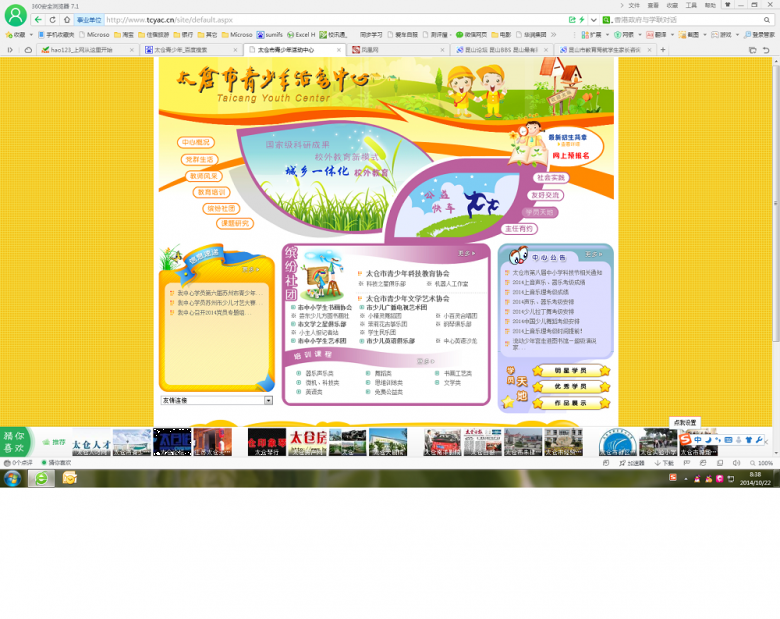Open the 友情连接 dropdown
Image resolution: width=780 pixels, height=619 pixels.
tap(217, 400)
